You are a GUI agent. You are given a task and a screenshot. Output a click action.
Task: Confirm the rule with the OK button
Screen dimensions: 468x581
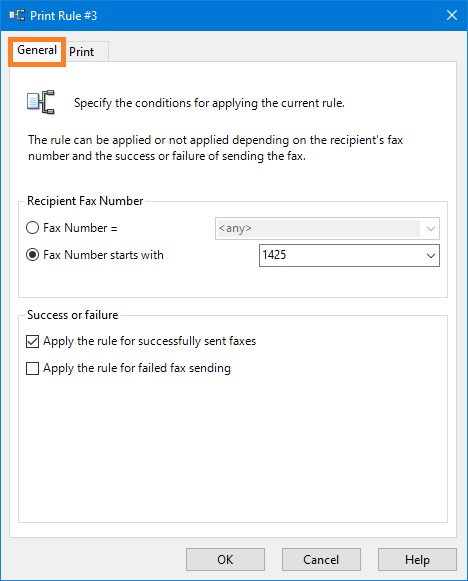click(x=225, y=560)
